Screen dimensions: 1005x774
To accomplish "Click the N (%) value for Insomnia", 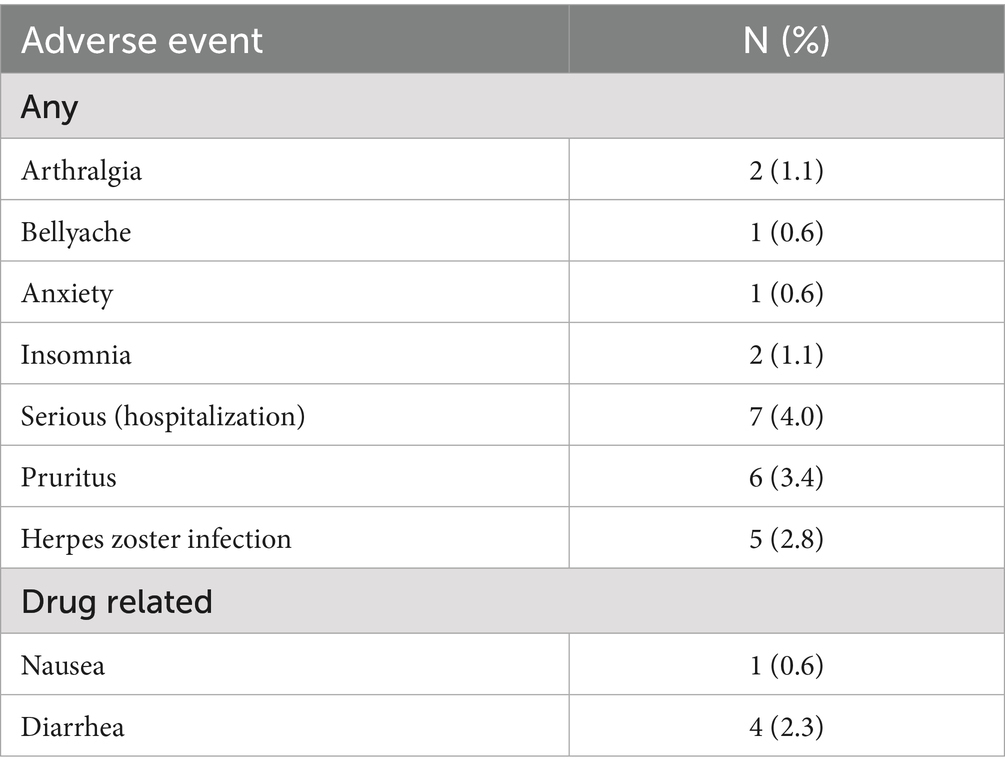I will tap(785, 354).
